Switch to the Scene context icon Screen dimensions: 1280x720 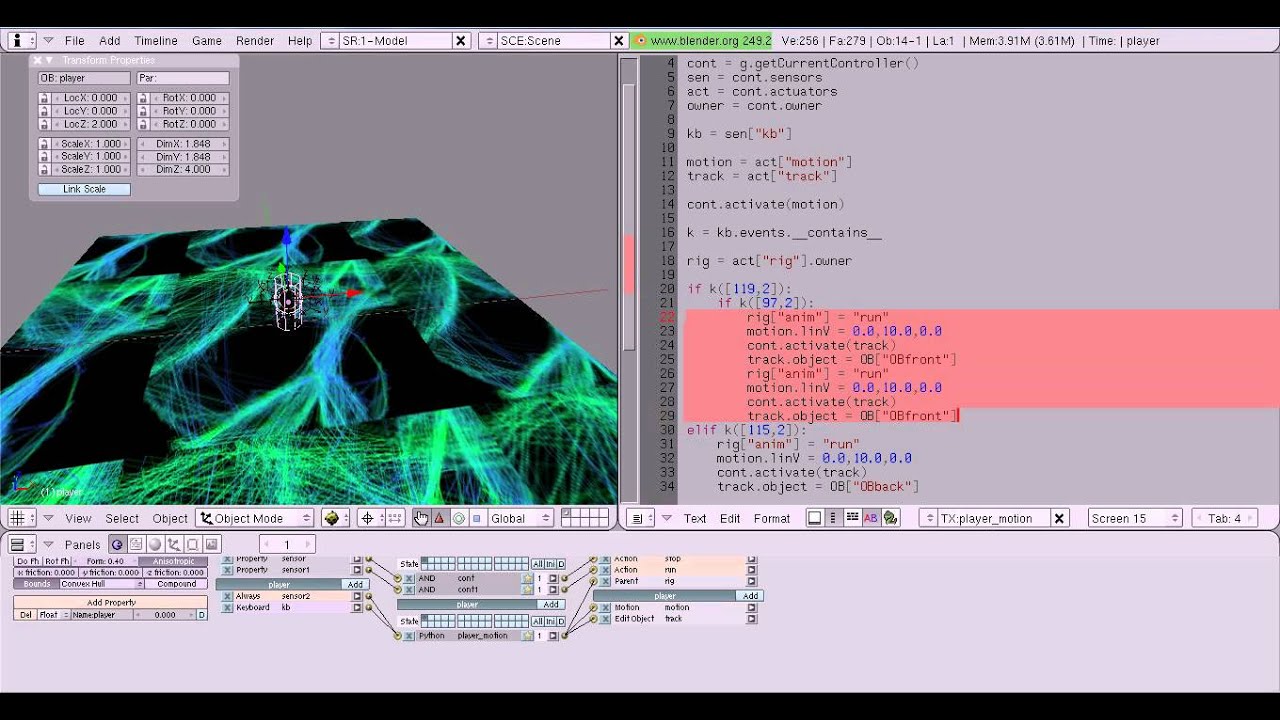212,544
